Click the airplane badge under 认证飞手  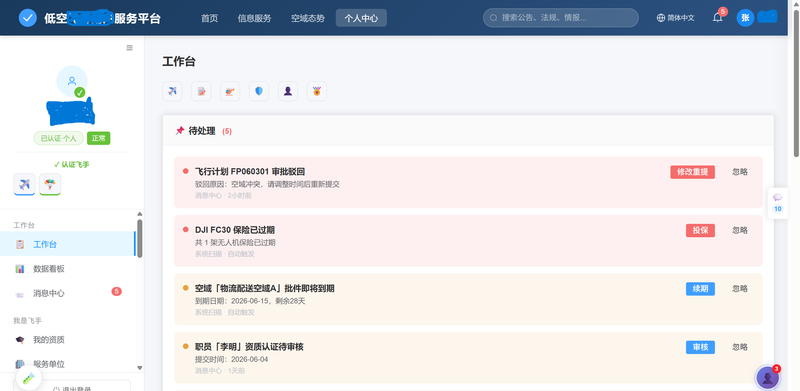24,184
